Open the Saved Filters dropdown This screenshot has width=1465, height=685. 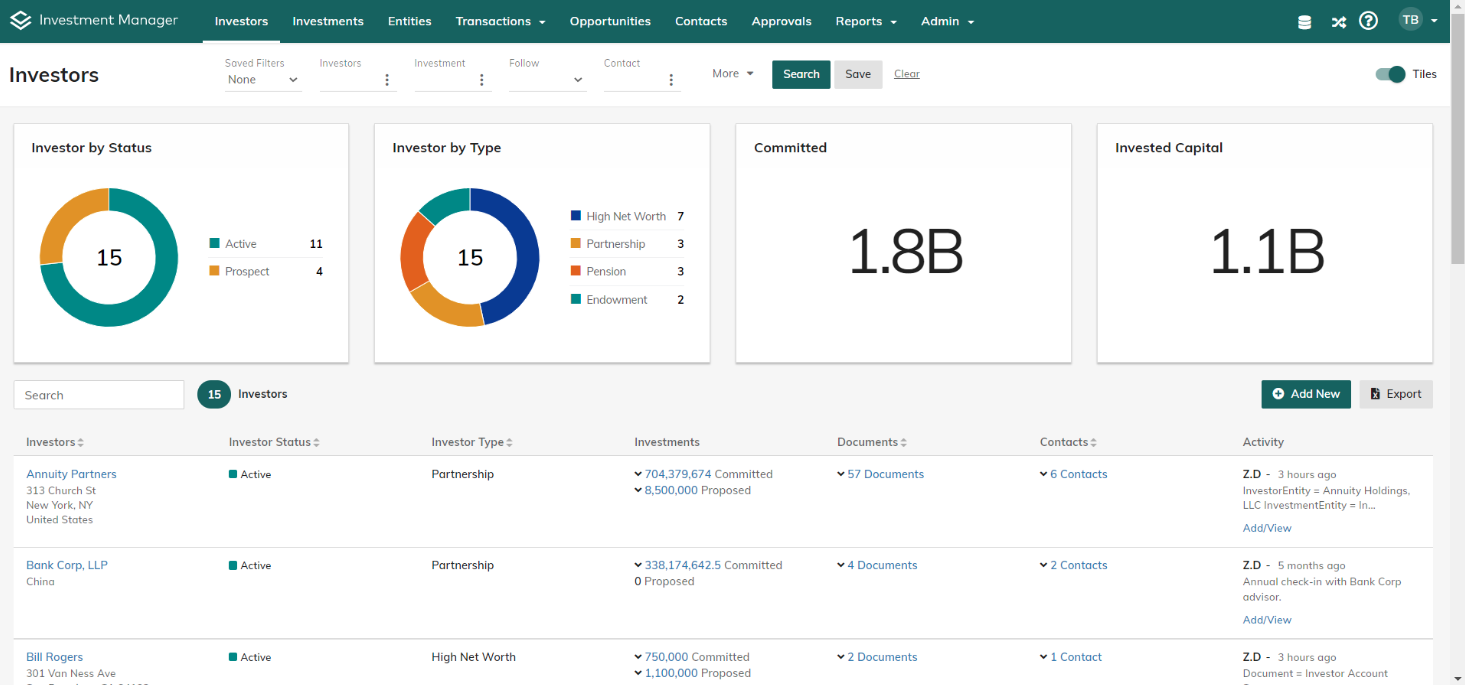coord(263,80)
